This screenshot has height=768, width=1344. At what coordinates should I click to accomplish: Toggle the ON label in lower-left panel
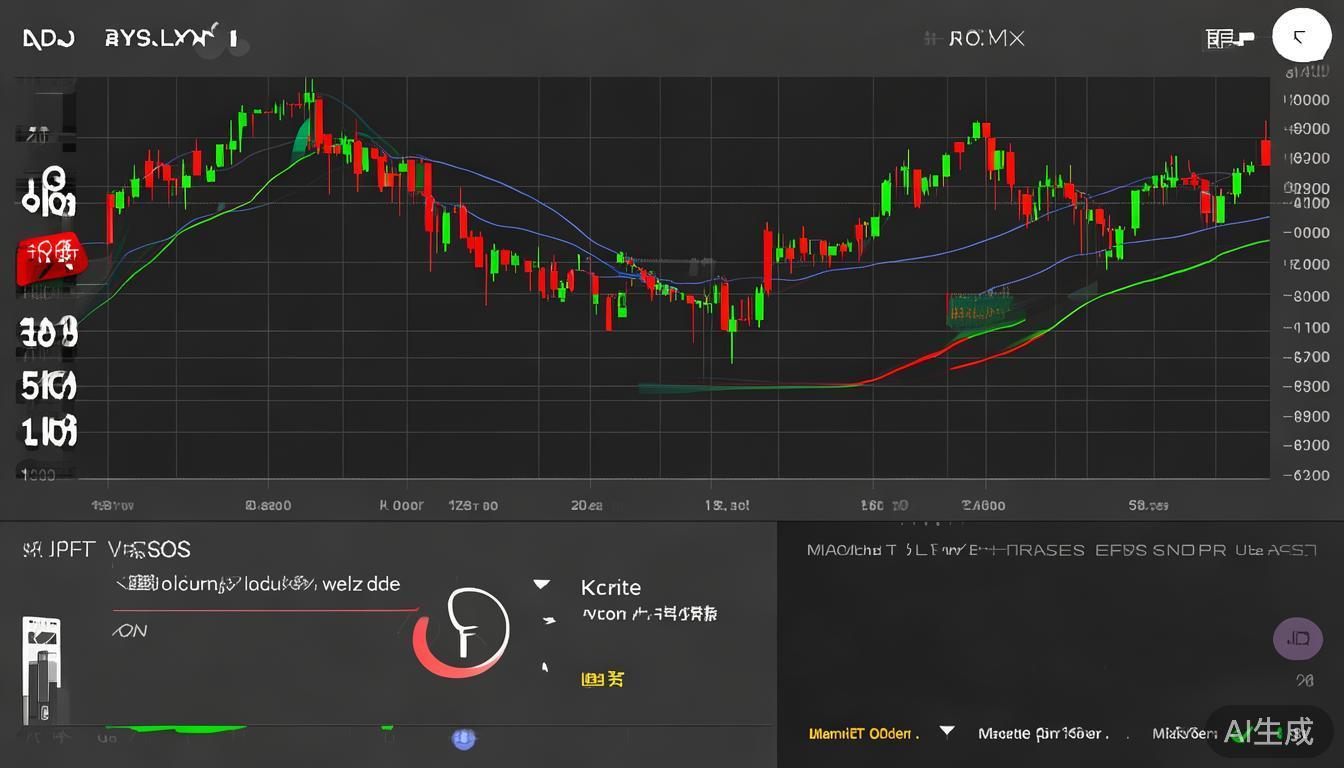pyautogui.click(x=130, y=631)
